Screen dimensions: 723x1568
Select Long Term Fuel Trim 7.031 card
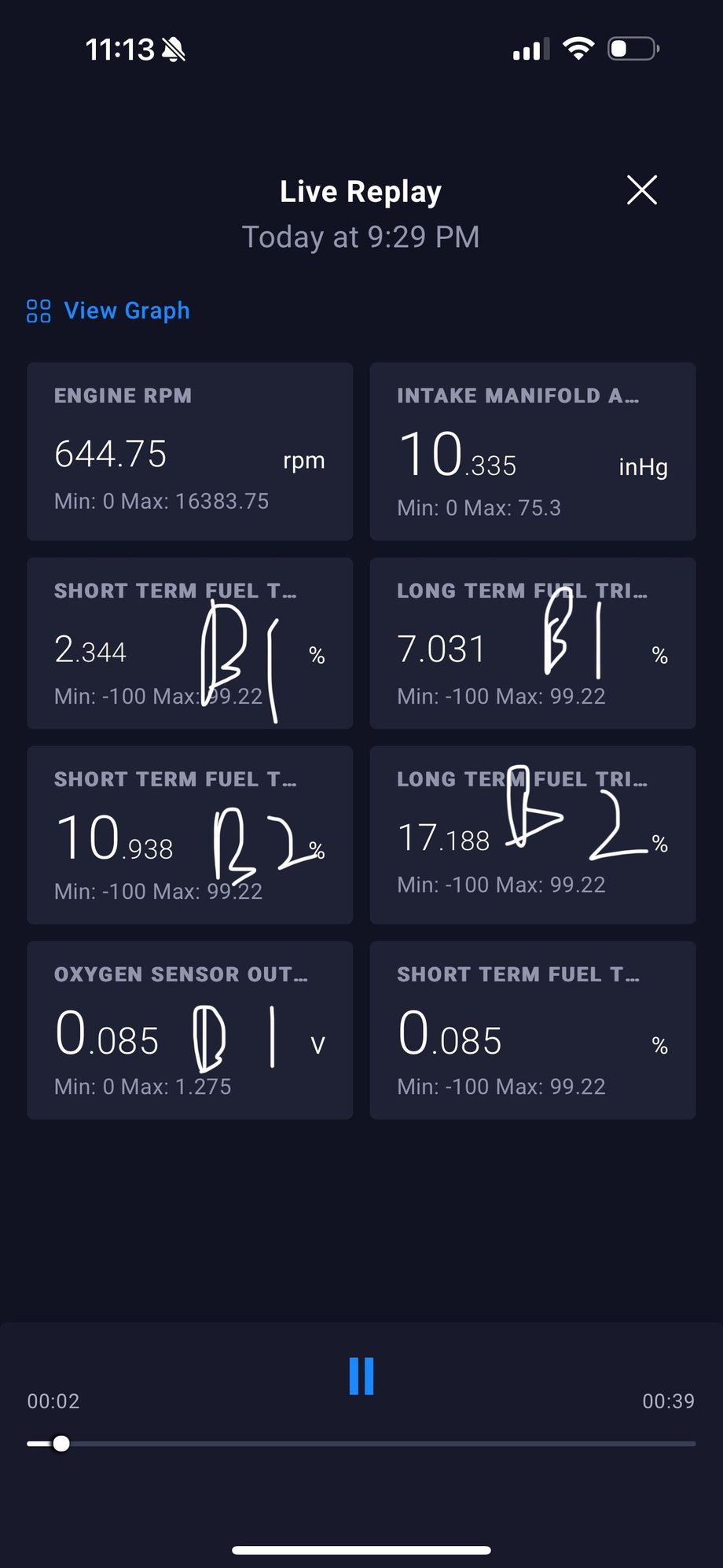tap(532, 643)
